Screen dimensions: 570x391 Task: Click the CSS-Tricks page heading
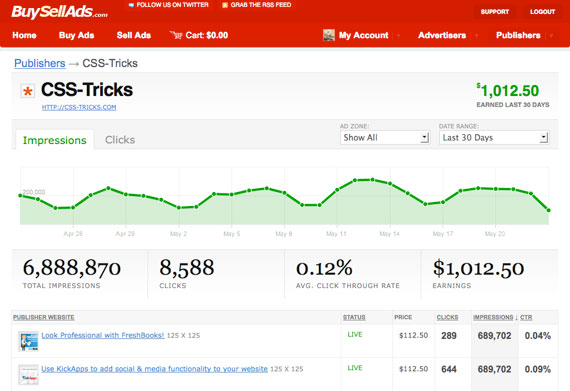tap(87, 90)
